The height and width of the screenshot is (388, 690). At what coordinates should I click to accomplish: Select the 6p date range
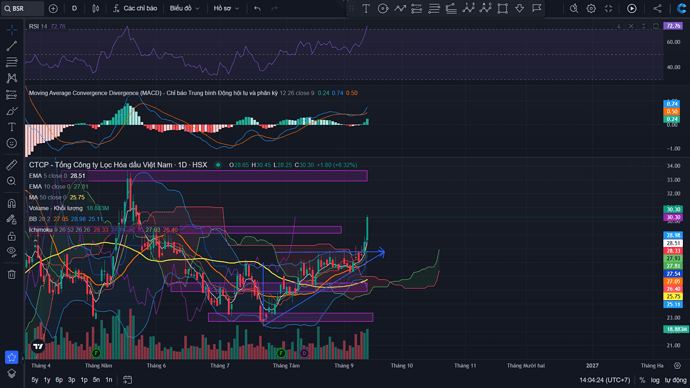click(x=59, y=380)
